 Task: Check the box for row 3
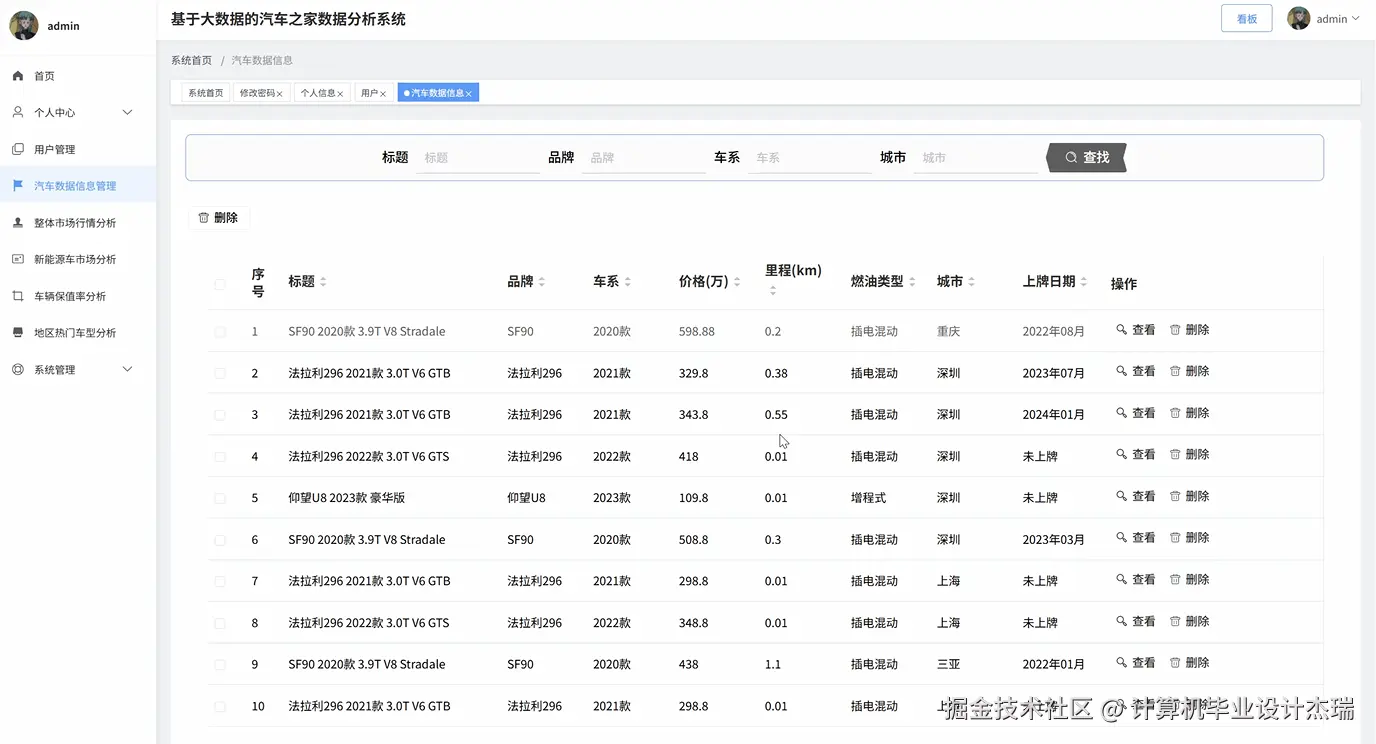(x=220, y=415)
